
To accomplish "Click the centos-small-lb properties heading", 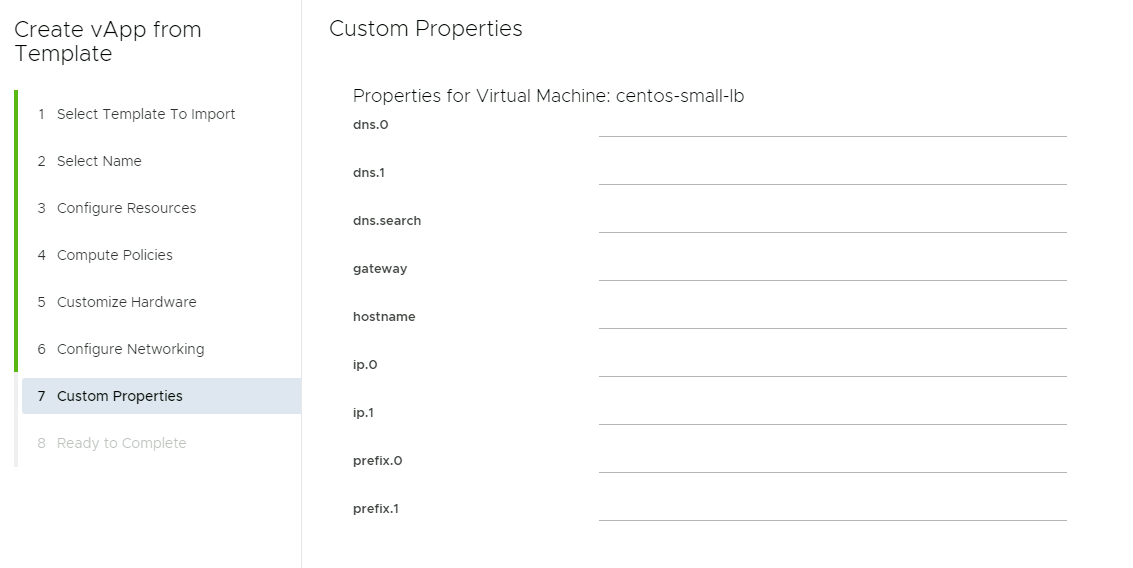I will pos(548,96).
